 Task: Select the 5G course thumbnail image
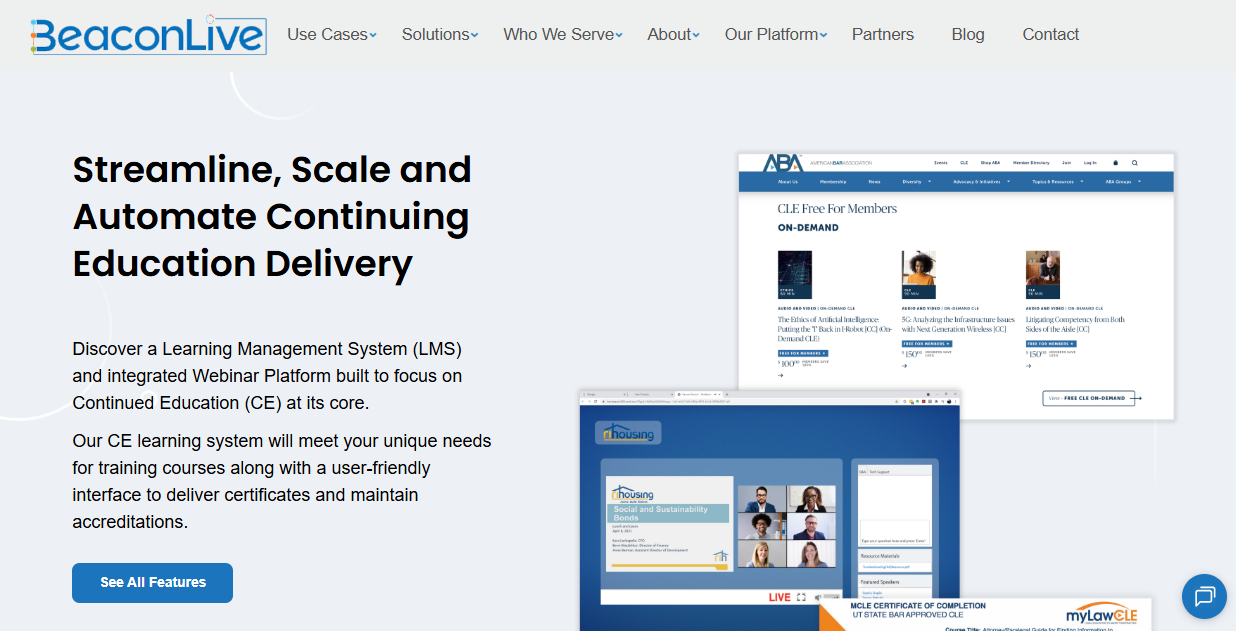point(919,274)
